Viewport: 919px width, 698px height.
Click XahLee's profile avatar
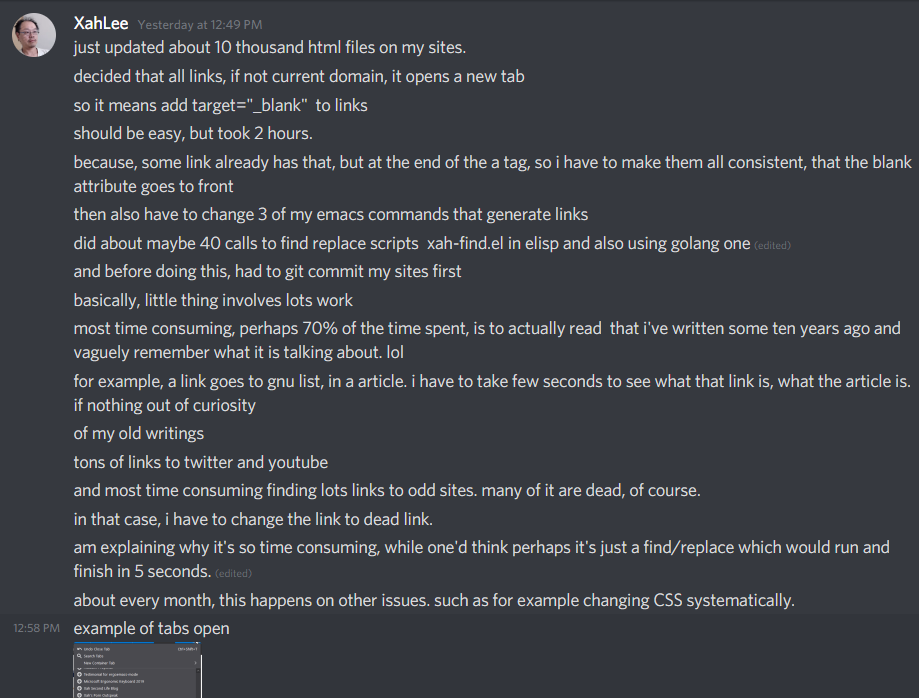(33, 35)
